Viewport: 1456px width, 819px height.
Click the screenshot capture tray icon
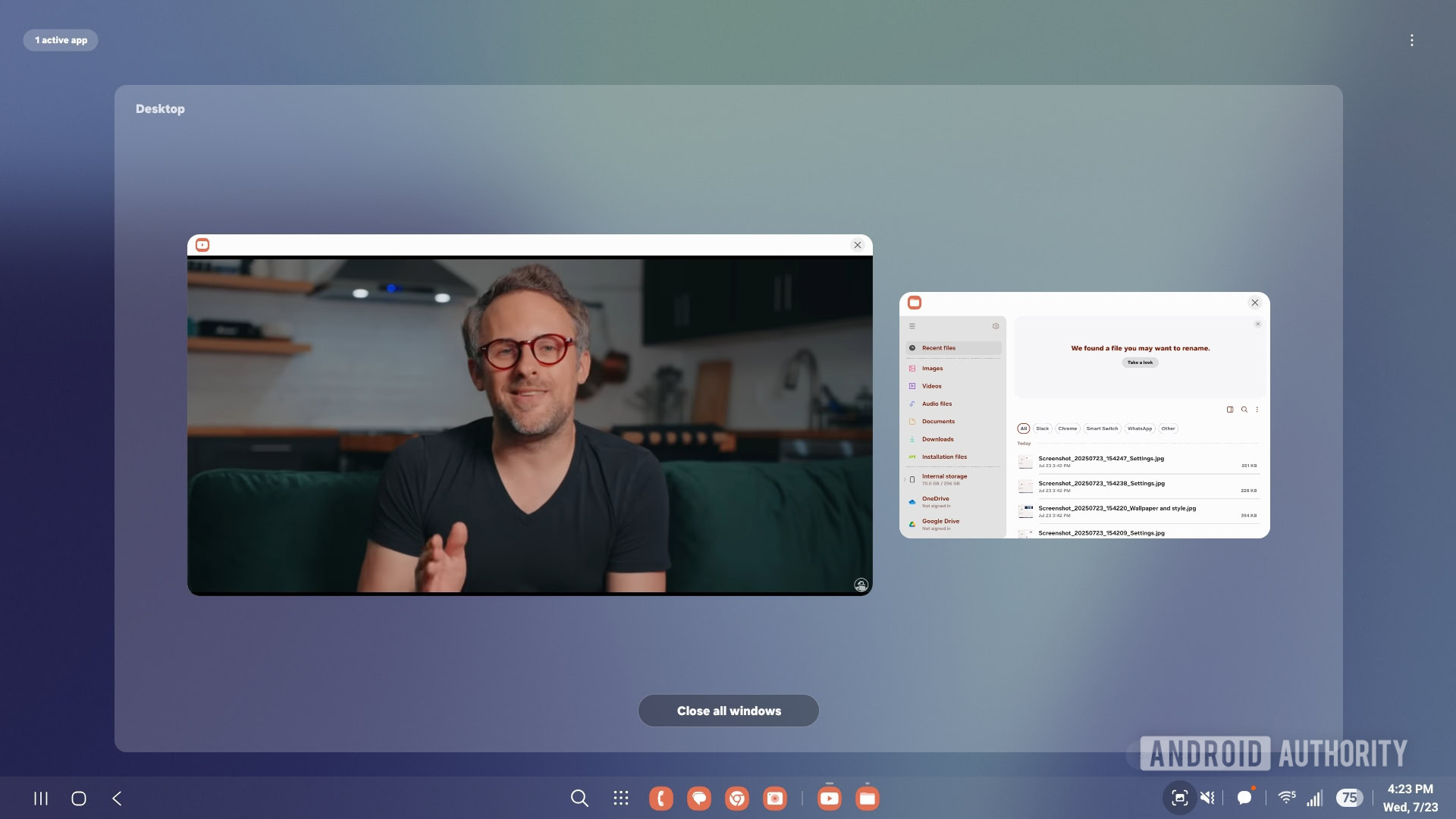(x=1179, y=798)
